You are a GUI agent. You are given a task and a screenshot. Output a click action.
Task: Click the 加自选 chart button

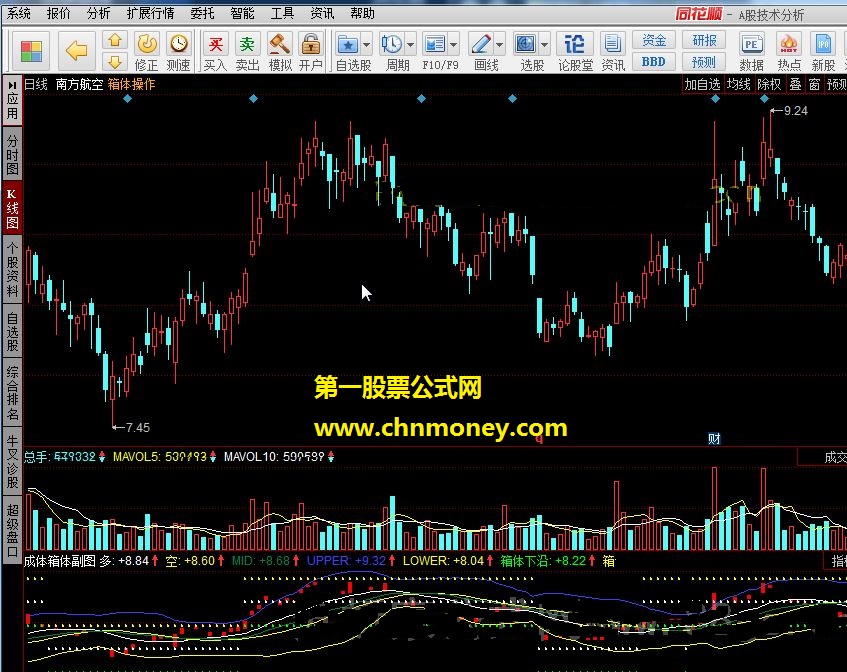[702, 84]
